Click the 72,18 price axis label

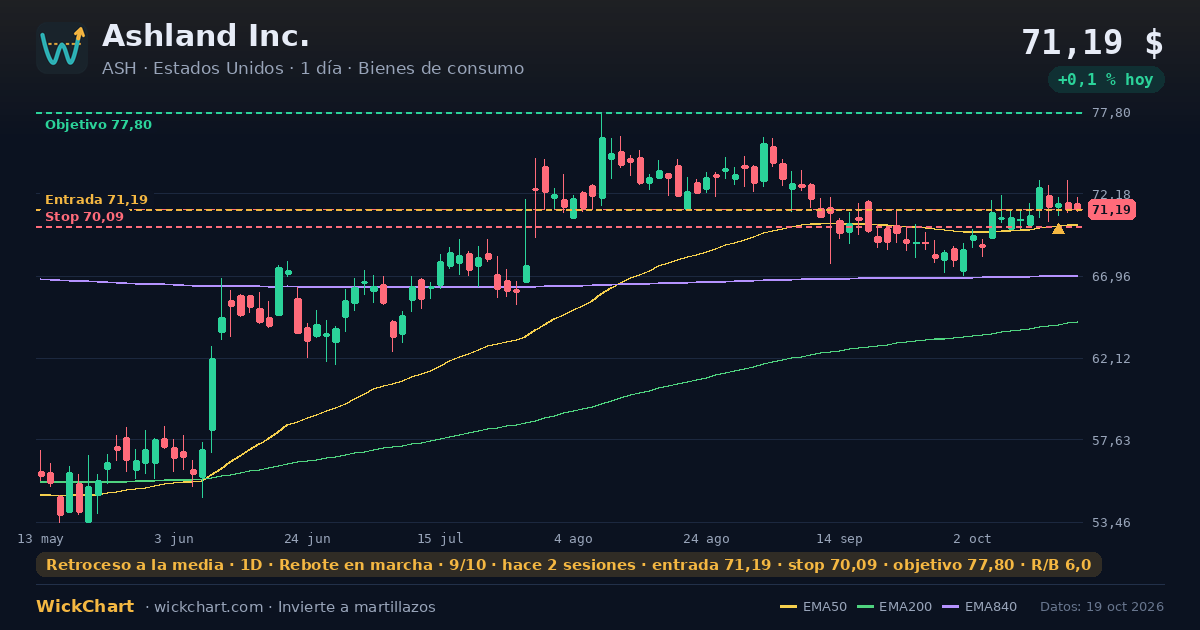(x=1112, y=194)
